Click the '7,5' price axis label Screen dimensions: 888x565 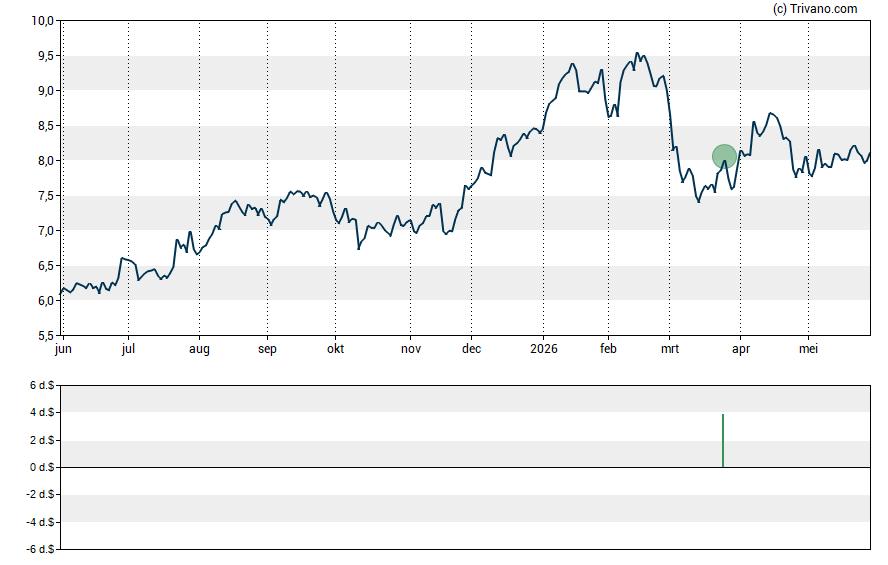(x=46, y=196)
